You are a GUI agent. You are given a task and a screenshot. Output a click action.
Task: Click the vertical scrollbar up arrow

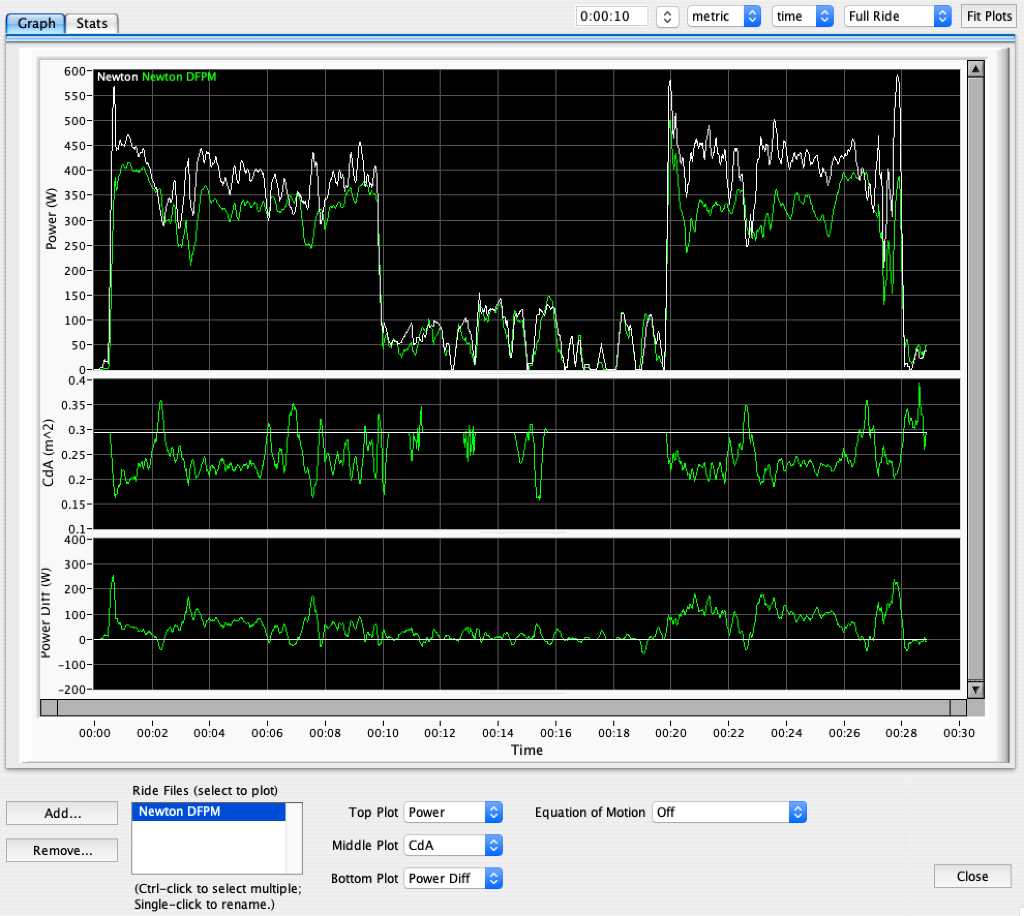975,68
